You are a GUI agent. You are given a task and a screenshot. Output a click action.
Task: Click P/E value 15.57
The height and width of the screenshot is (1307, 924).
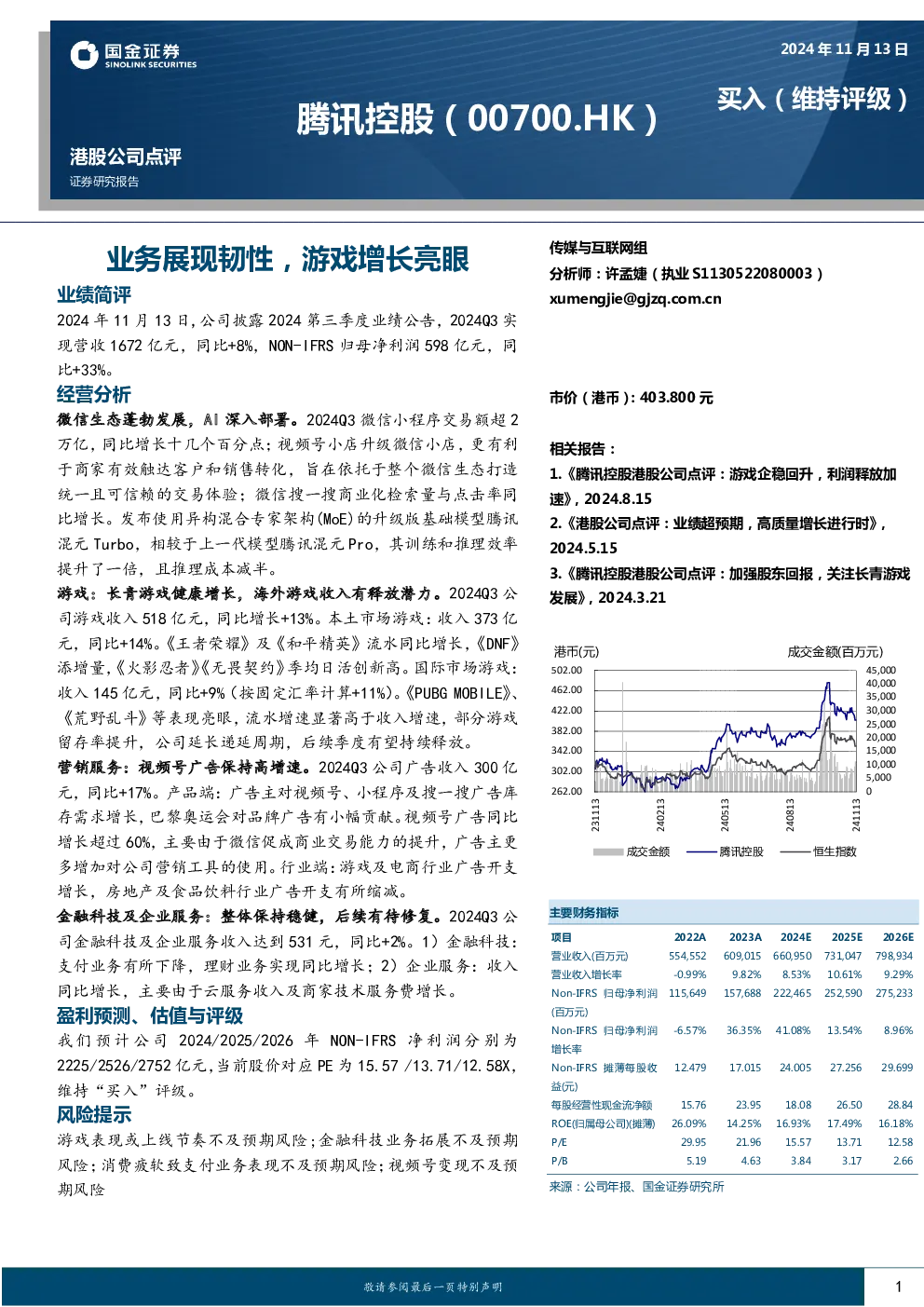(x=798, y=1142)
